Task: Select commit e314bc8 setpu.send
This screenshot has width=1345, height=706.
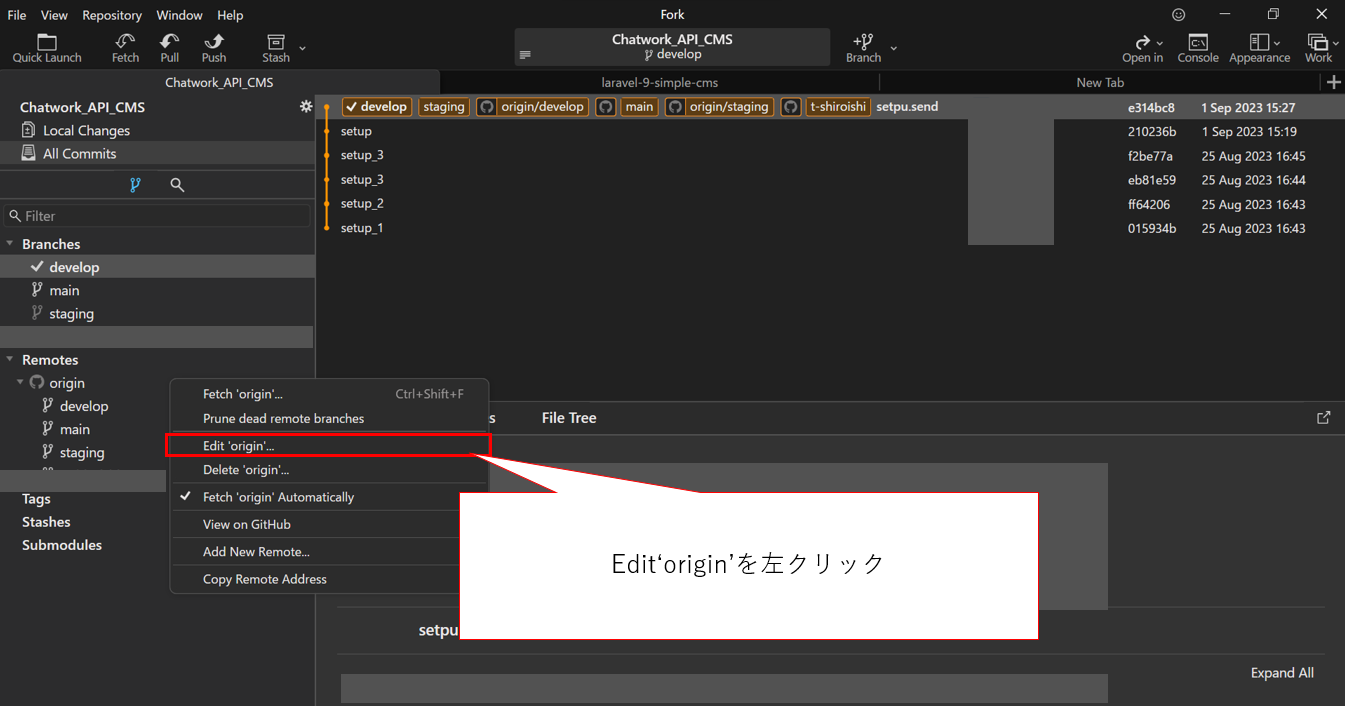Action: click(830, 107)
